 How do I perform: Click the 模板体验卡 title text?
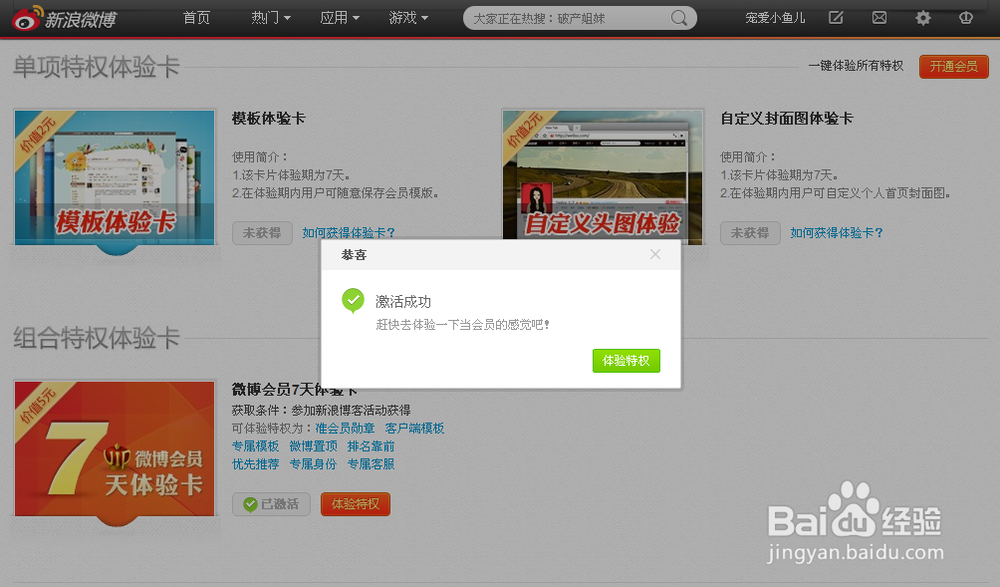tap(268, 118)
